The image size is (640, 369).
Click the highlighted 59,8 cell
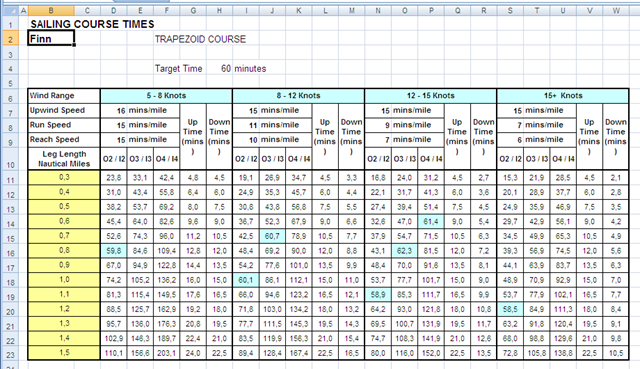tap(113, 251)
